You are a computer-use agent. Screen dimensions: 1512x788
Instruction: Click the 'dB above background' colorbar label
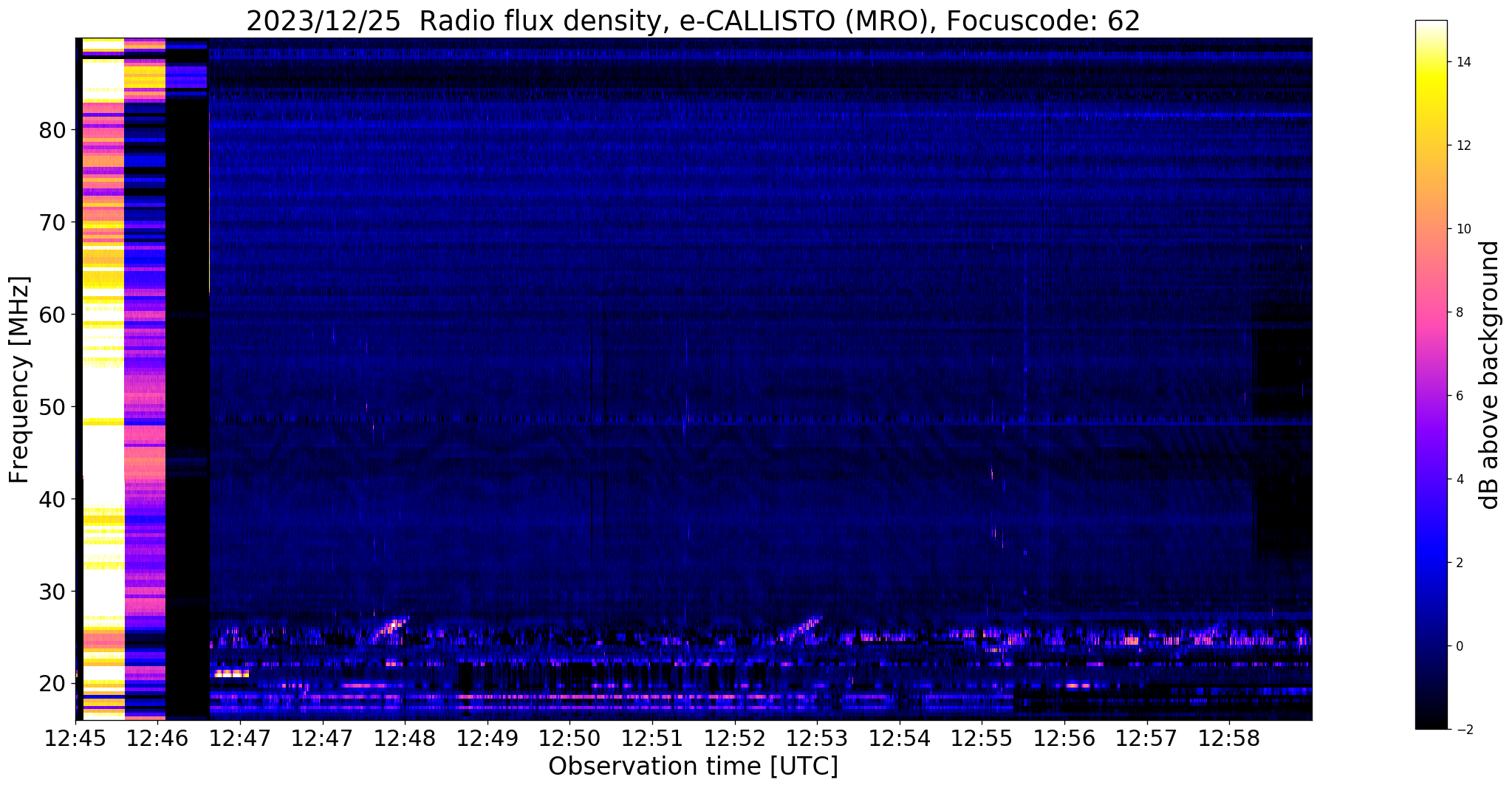coord(1491,374)
